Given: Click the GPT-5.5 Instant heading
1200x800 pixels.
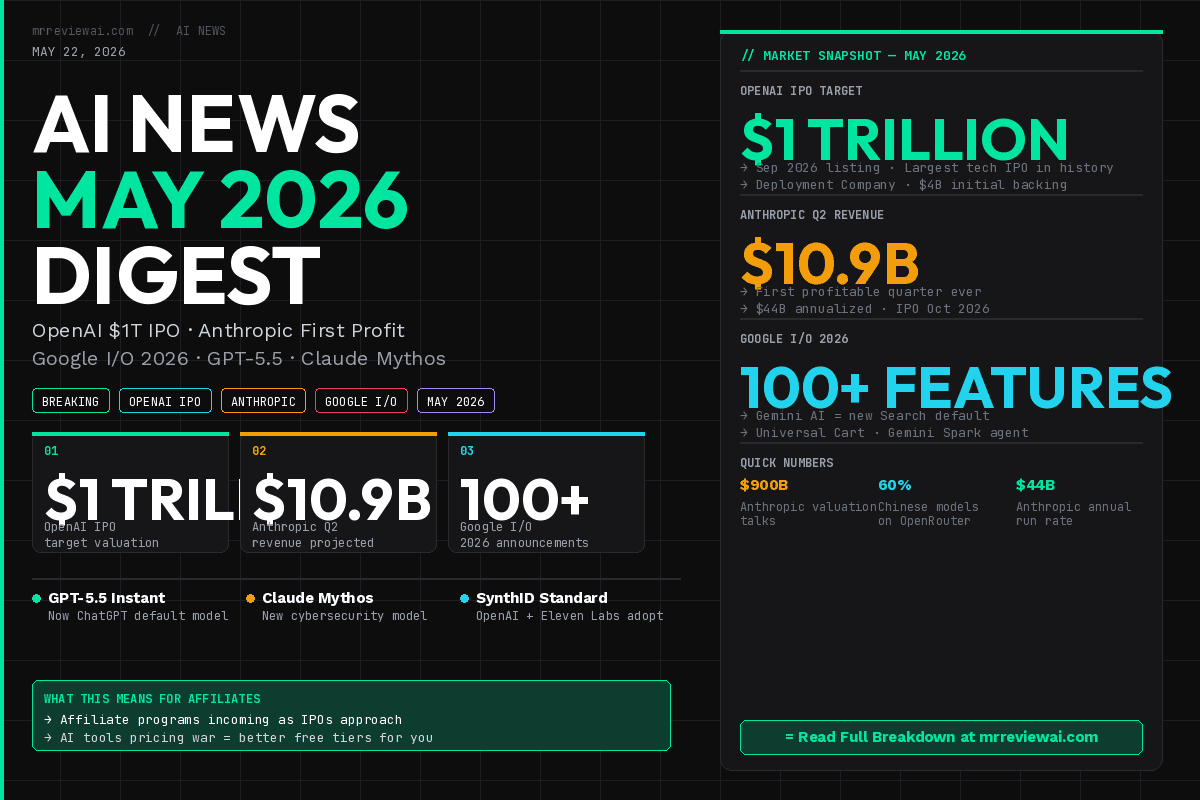Looking at the screenshot, I should (106, 598).
